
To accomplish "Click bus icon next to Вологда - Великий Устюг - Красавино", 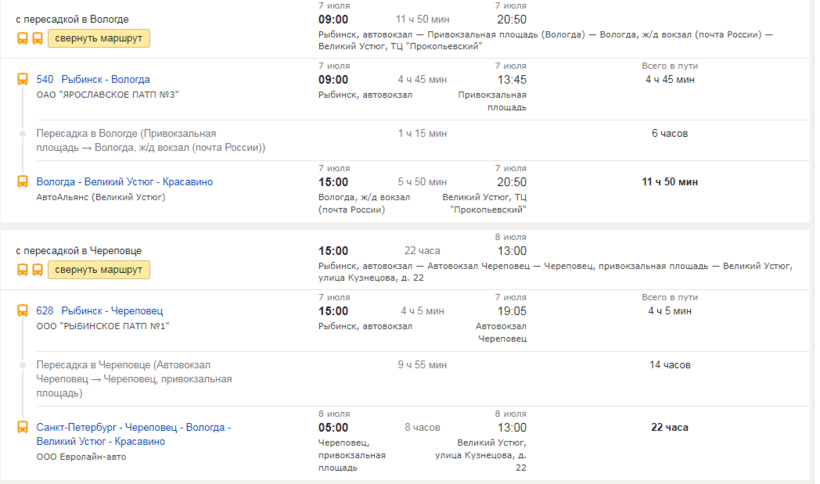I will (22, 182).
